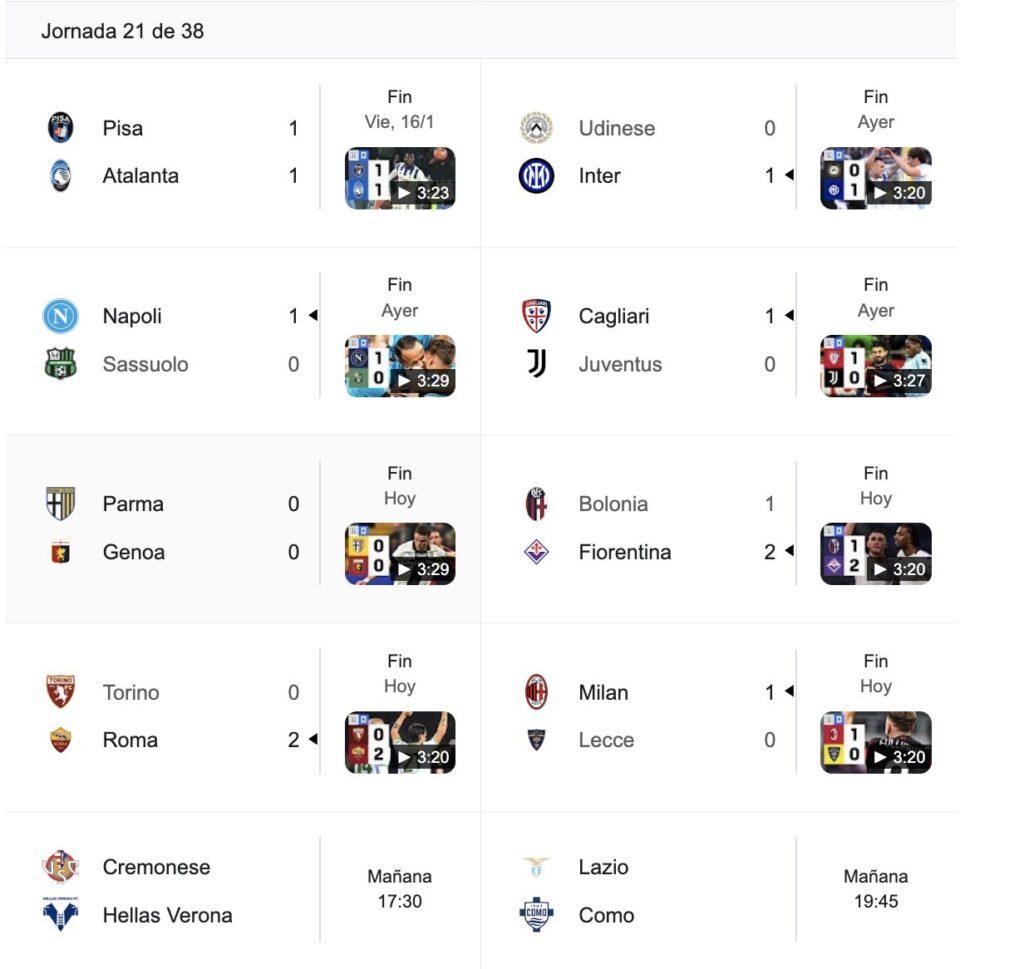Click the Fiorentina crest icon

(x=537, y=552)
